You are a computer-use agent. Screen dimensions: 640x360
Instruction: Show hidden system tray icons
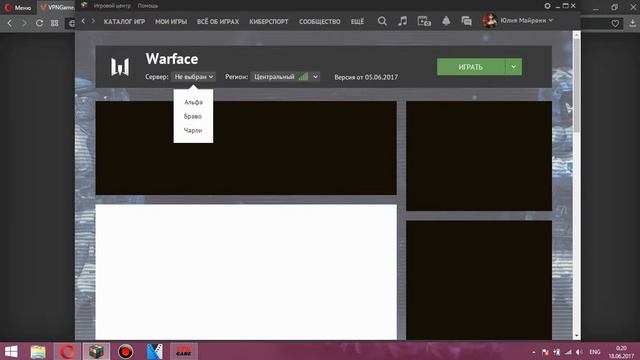coord(533,352)
